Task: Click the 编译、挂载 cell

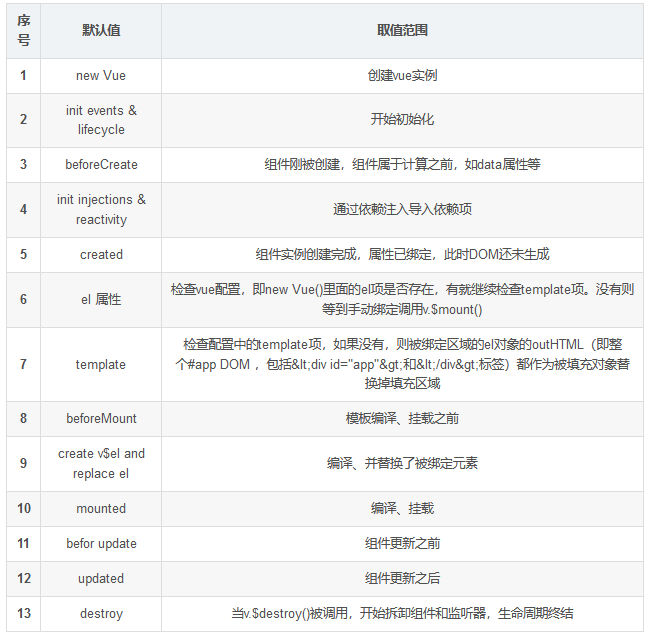Action: [x=402, y=509]
